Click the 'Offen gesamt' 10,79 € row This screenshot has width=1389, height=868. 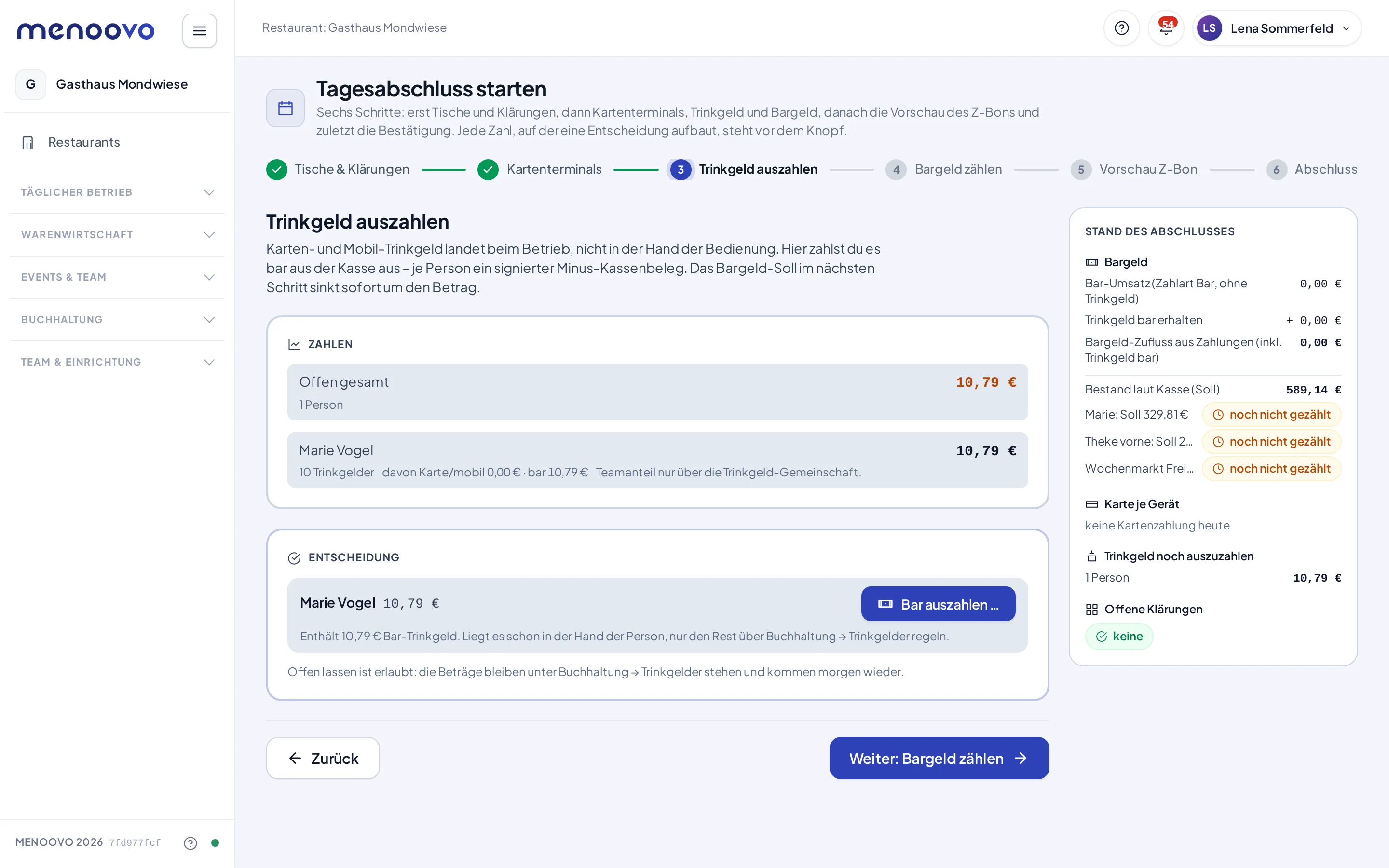point(657,392)
